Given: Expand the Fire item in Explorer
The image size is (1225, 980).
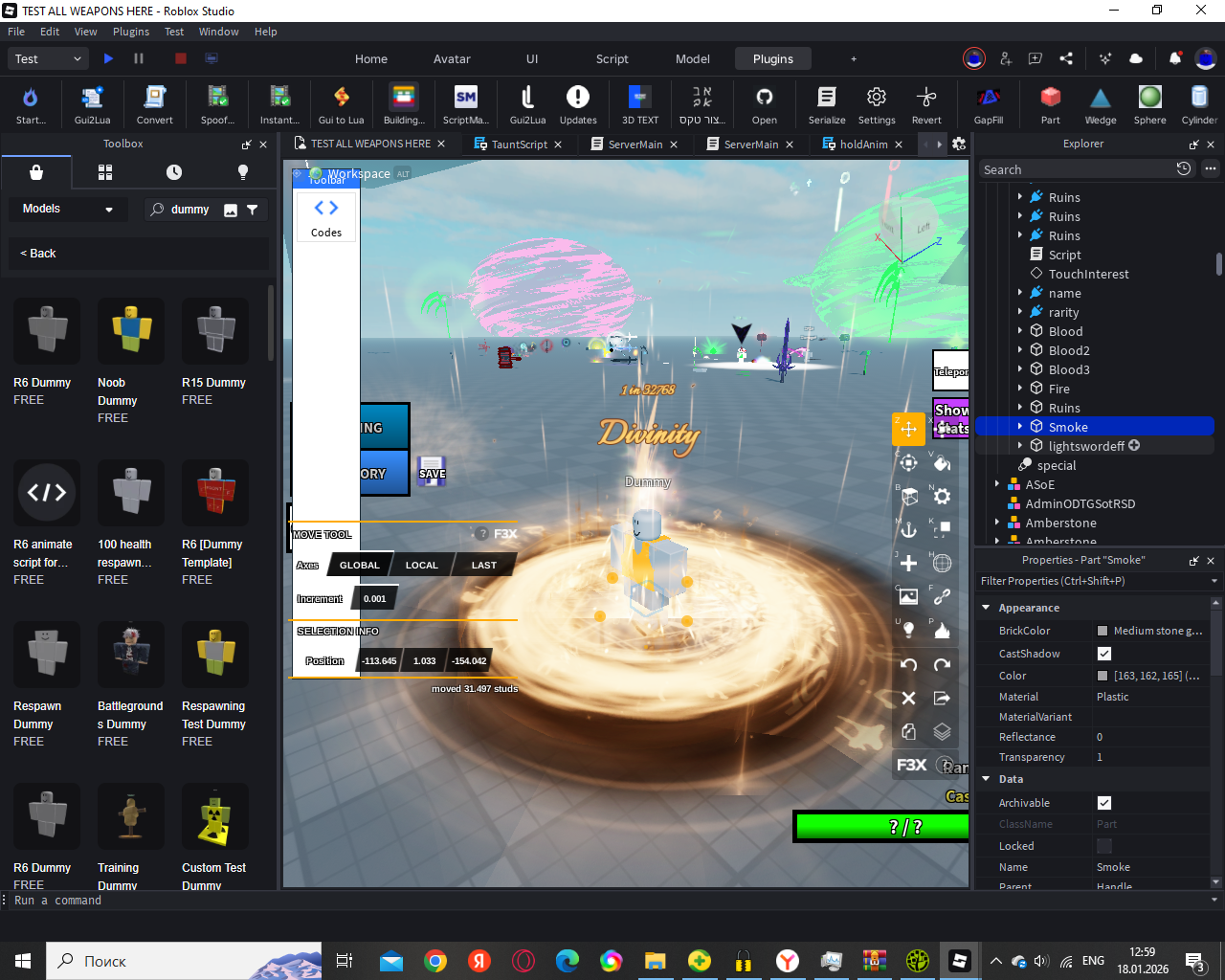Looking at the screenshot, I should click(1020, 389).
